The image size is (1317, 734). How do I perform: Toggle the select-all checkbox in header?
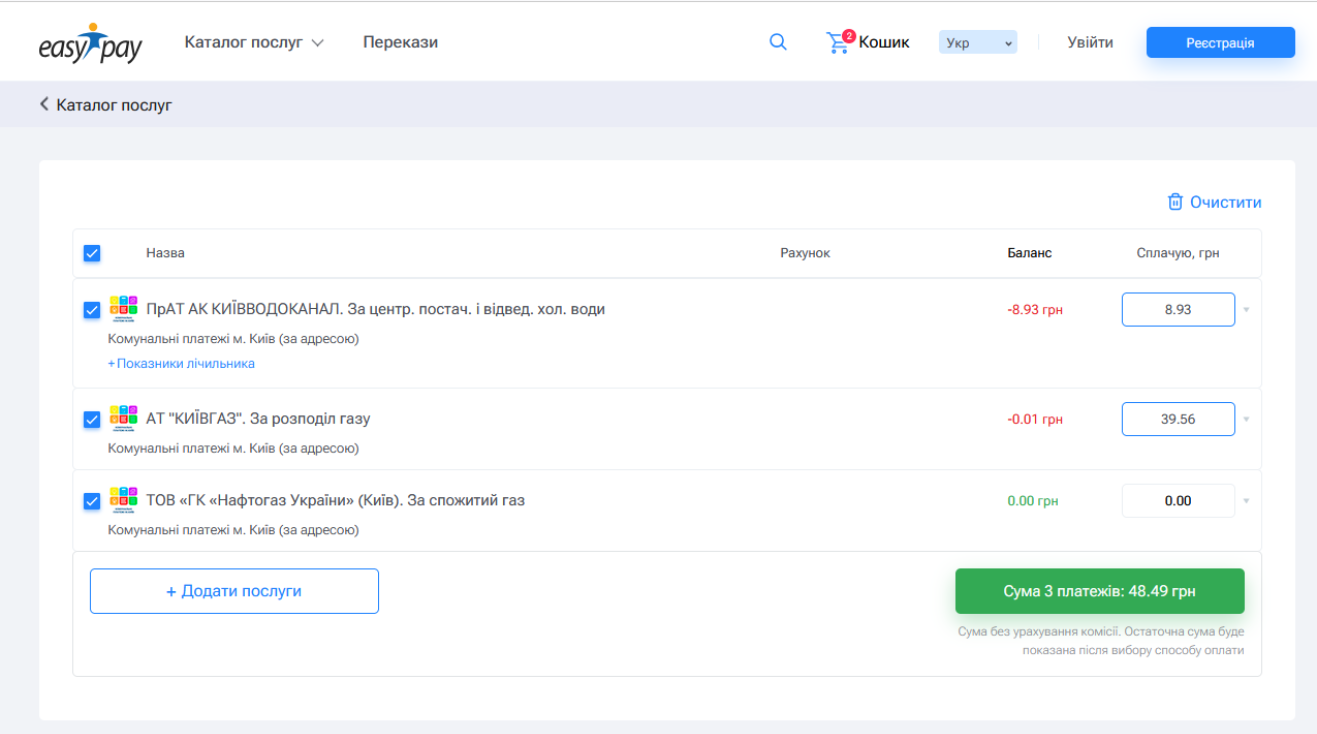[x=92, y=253]
